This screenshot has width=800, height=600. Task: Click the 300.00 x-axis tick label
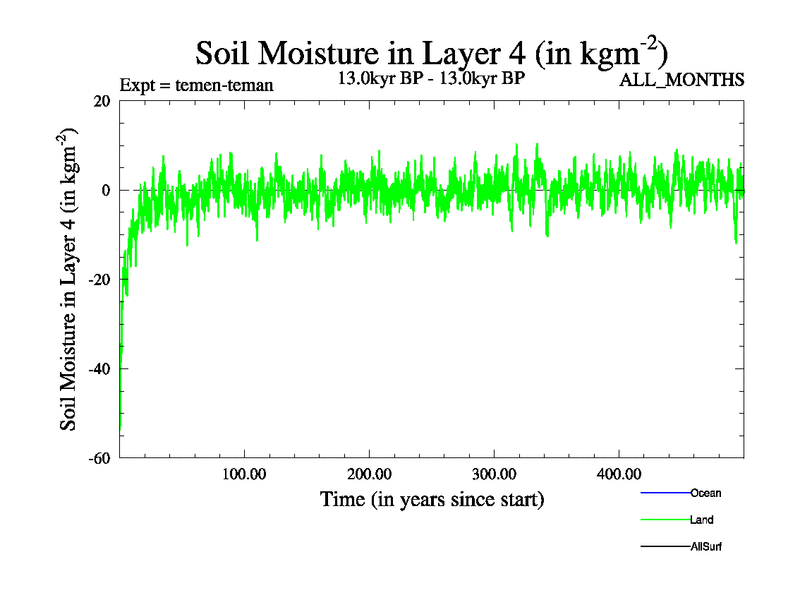point(494,473)
